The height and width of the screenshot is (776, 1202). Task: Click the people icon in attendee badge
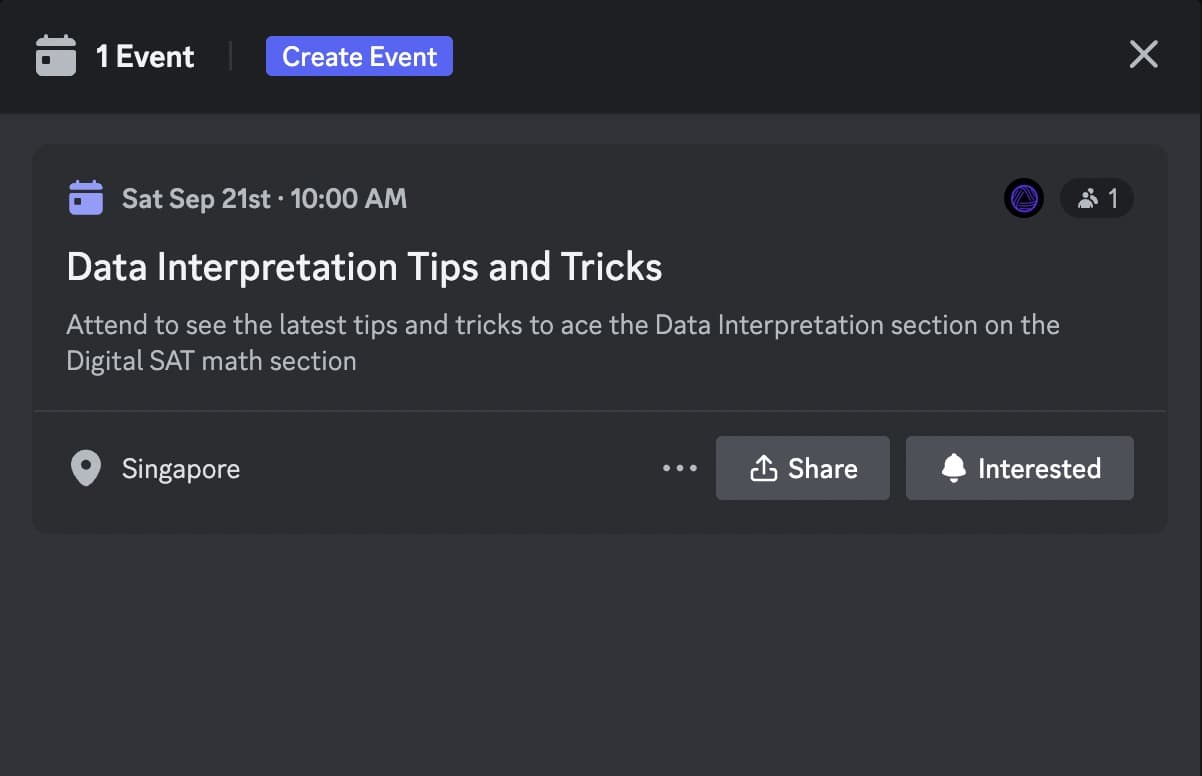coord(1087,199)
